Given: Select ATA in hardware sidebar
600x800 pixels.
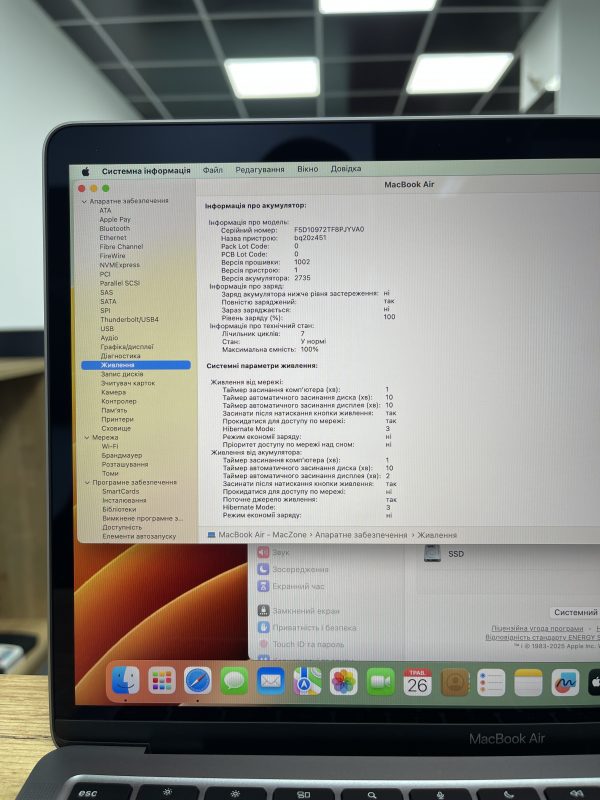Looking at the screenshot, I should [105, 210].
